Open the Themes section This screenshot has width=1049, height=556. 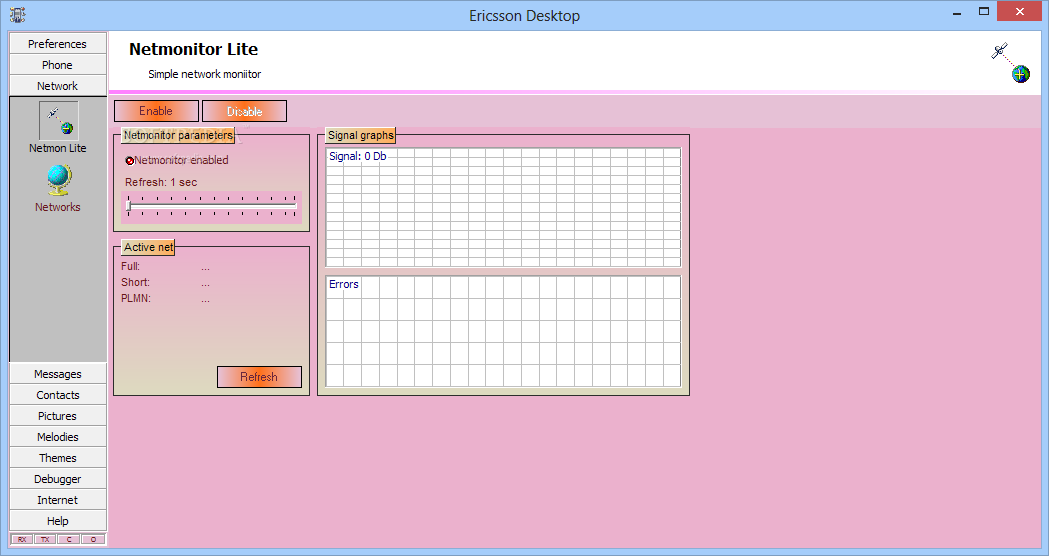click(58, 458)
